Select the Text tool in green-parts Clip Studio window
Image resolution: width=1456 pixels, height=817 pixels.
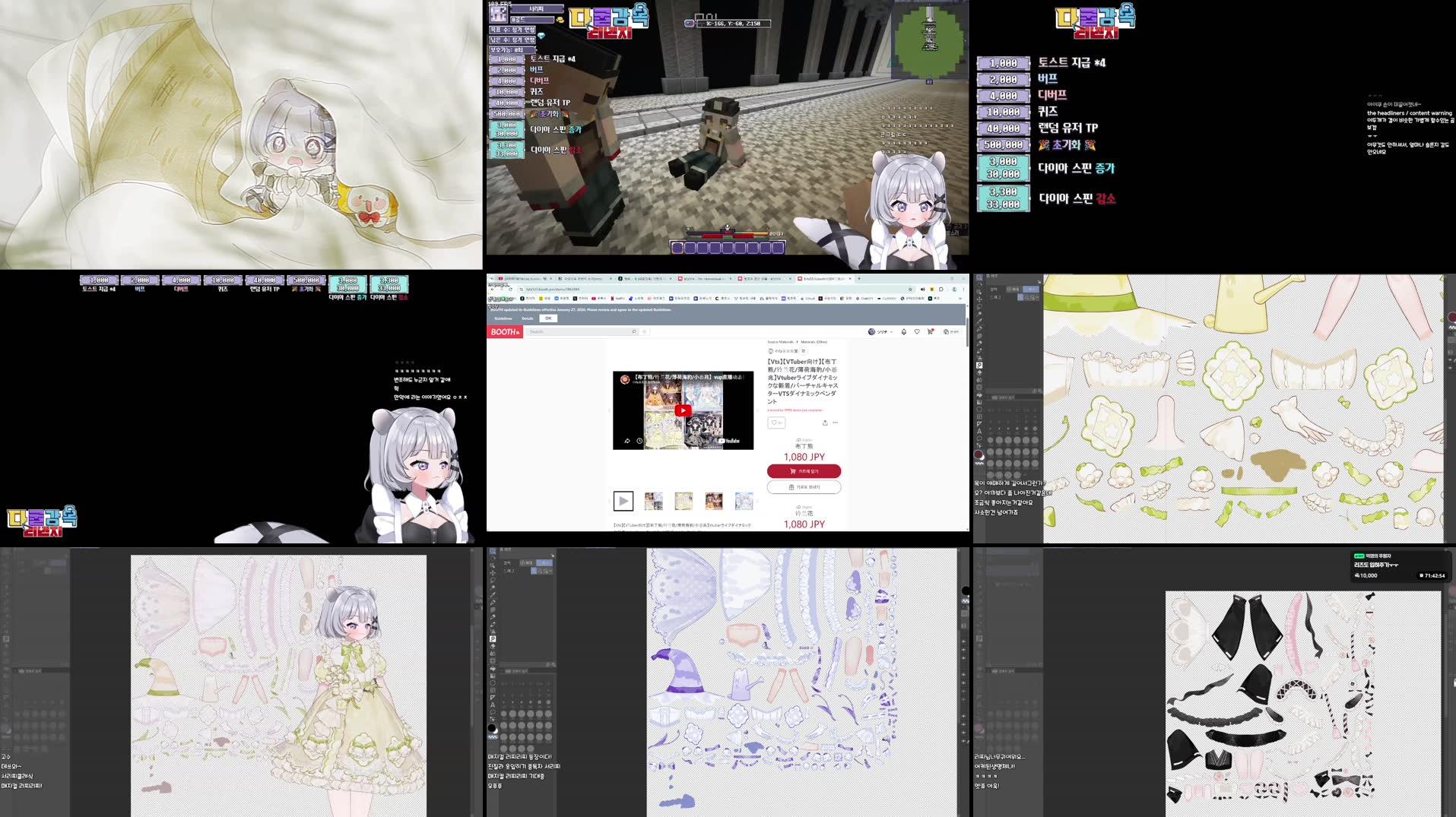[979, 431]
